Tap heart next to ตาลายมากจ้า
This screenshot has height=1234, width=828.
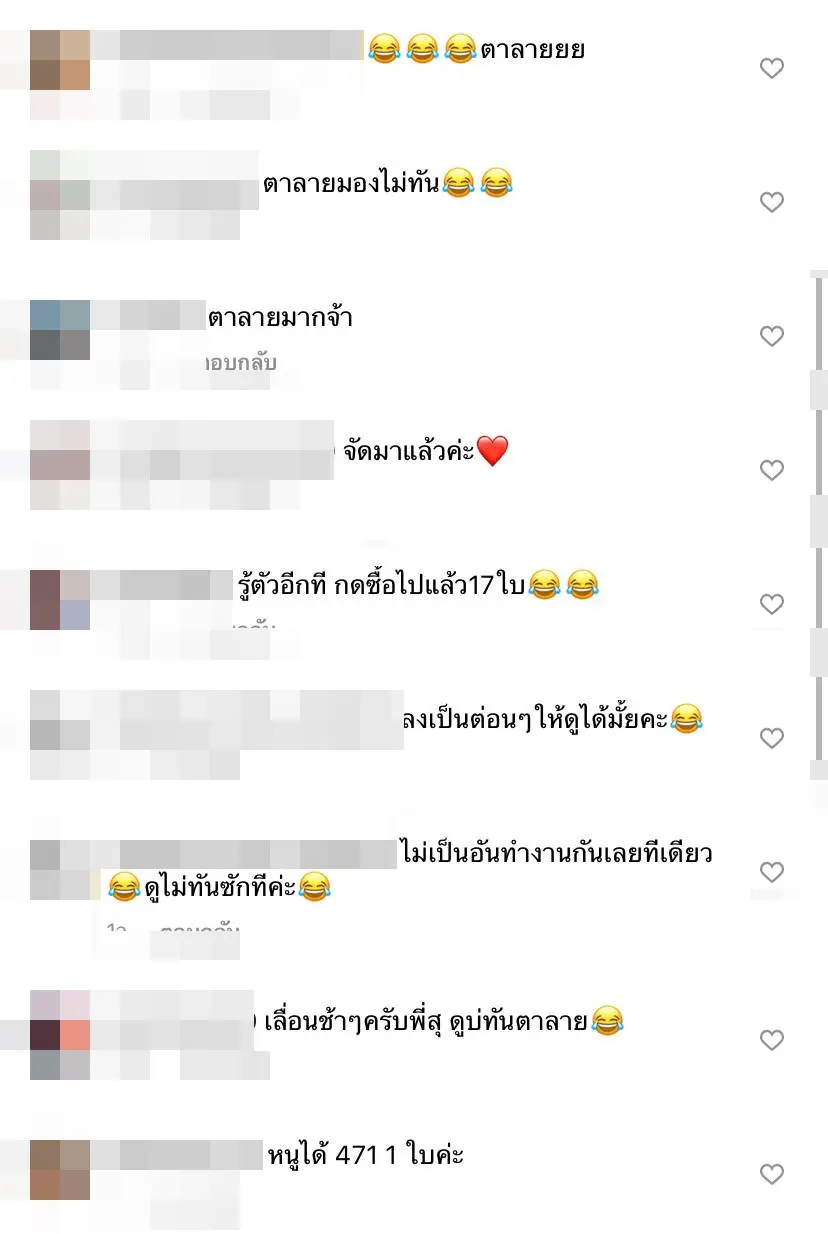coord(772,336)
